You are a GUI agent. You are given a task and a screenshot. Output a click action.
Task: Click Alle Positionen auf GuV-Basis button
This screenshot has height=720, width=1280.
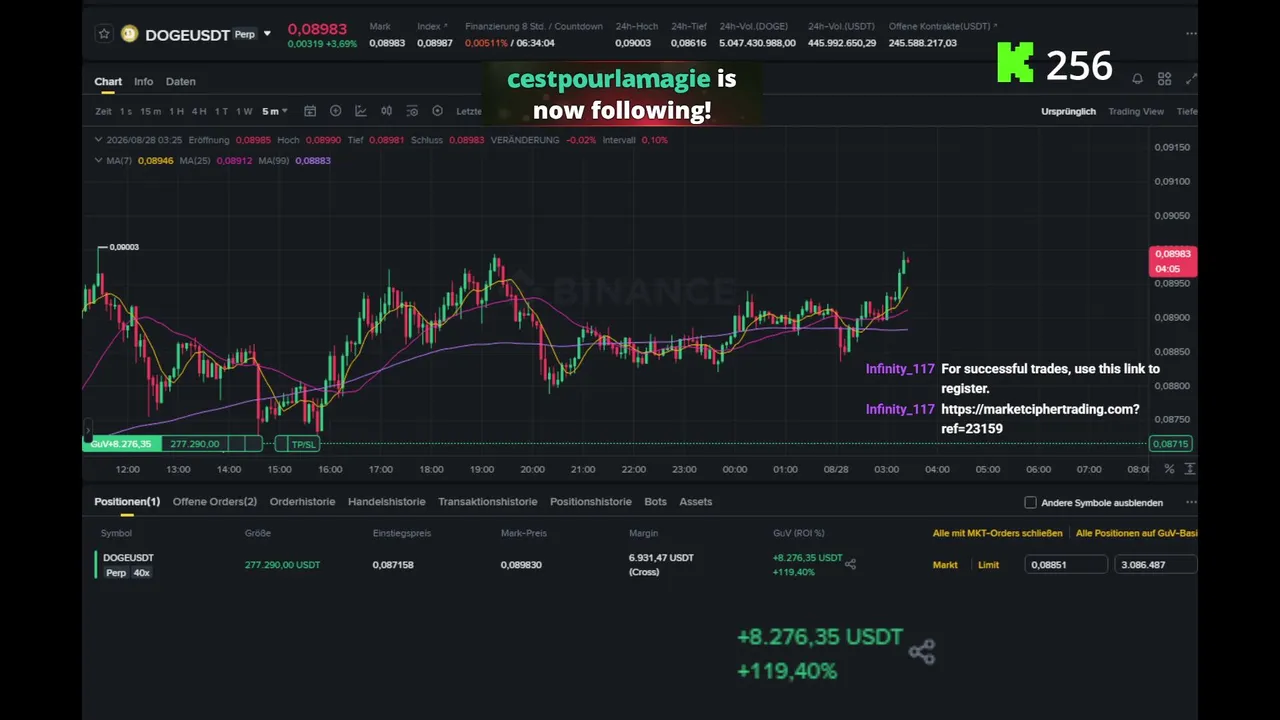pyautogui.click(x=1137, y=533)
